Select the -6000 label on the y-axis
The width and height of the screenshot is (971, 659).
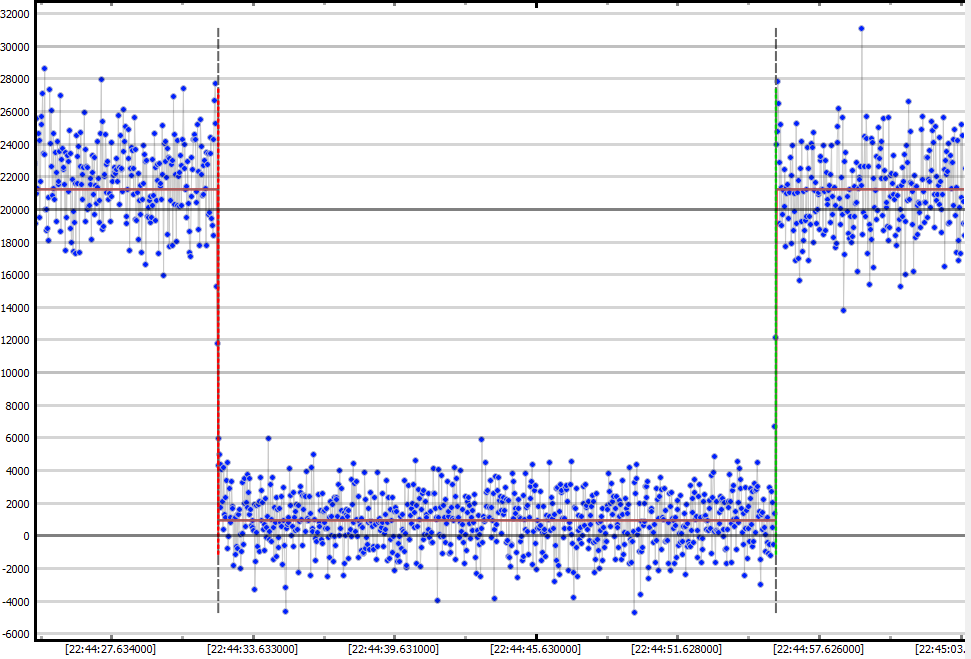[16, 634]
